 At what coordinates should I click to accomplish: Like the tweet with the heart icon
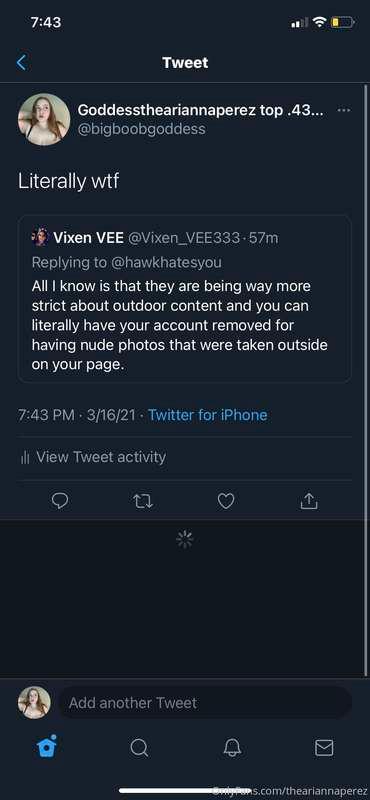[x=226, y=502]
